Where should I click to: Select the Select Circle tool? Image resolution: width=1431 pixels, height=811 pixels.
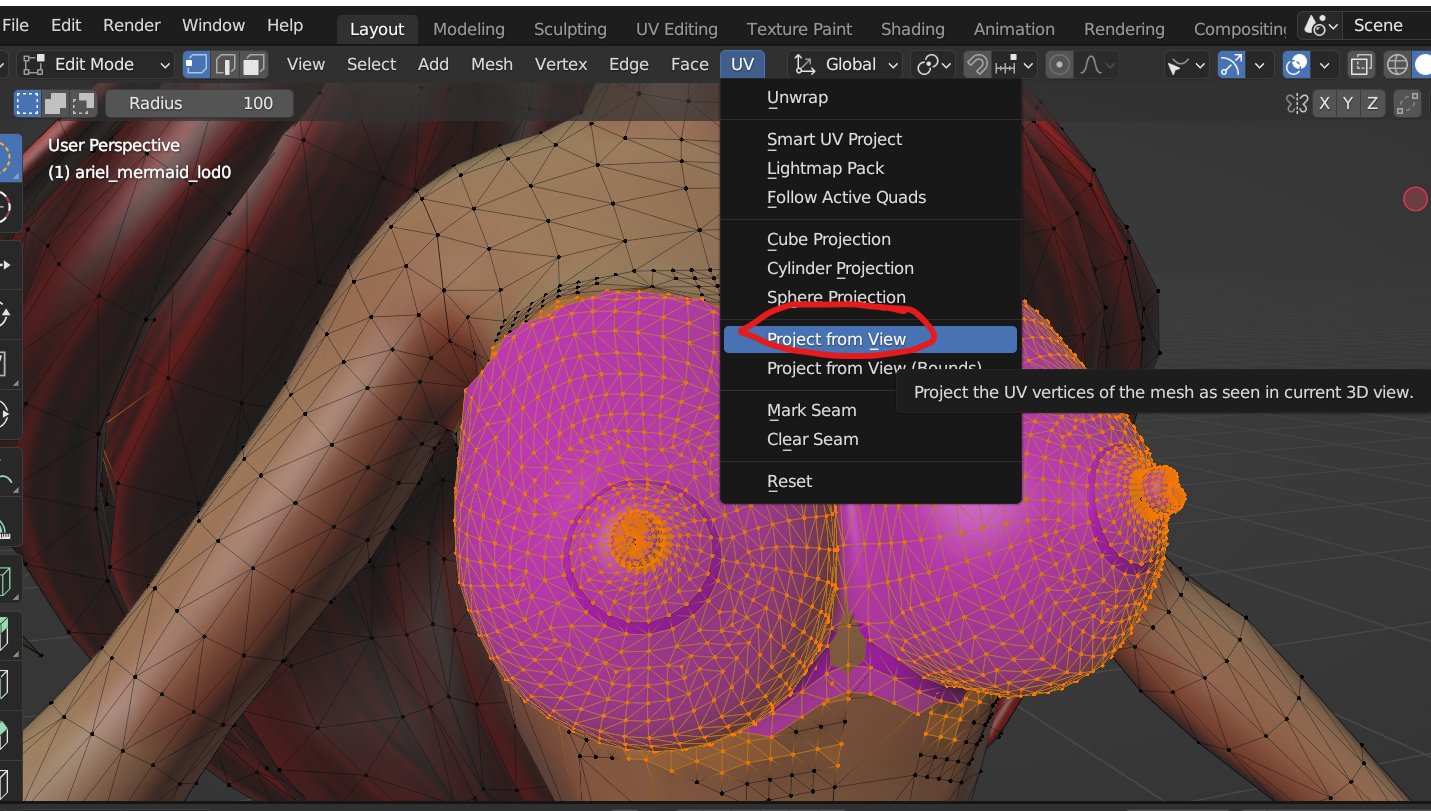pyautogui.click(x=8, y=157)
